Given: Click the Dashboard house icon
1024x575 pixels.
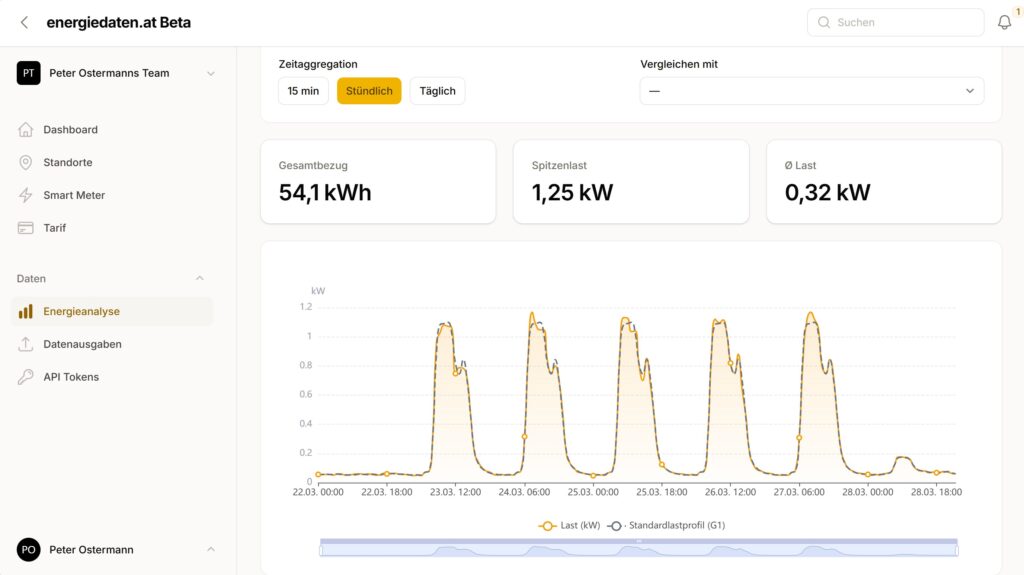Looking at the screenshot, I should pos(26,130).
